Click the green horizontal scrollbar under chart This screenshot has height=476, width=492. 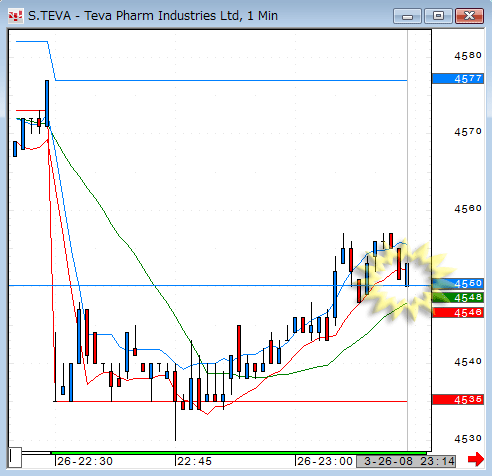(239, 453)
